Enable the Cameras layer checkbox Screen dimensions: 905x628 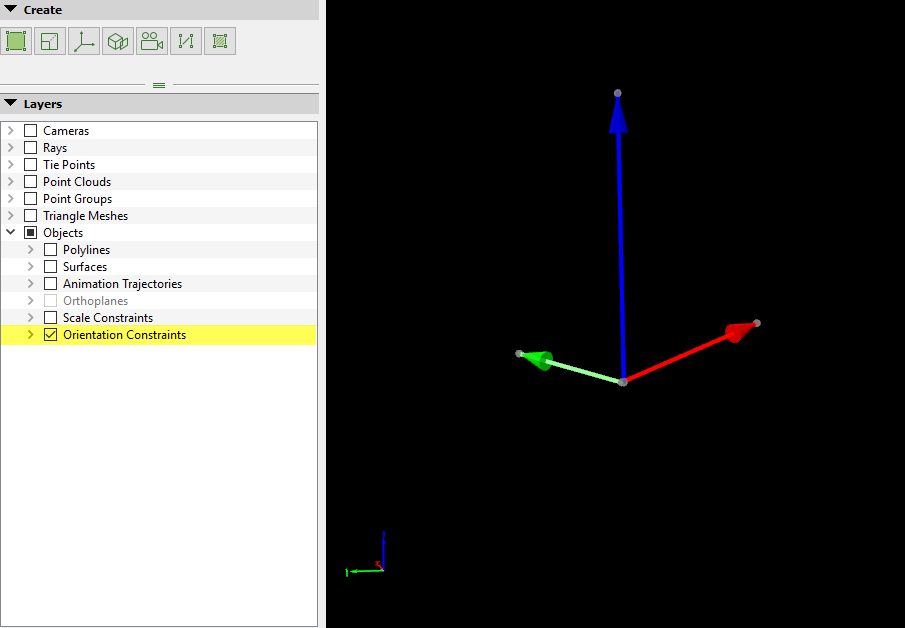(31, 131)
